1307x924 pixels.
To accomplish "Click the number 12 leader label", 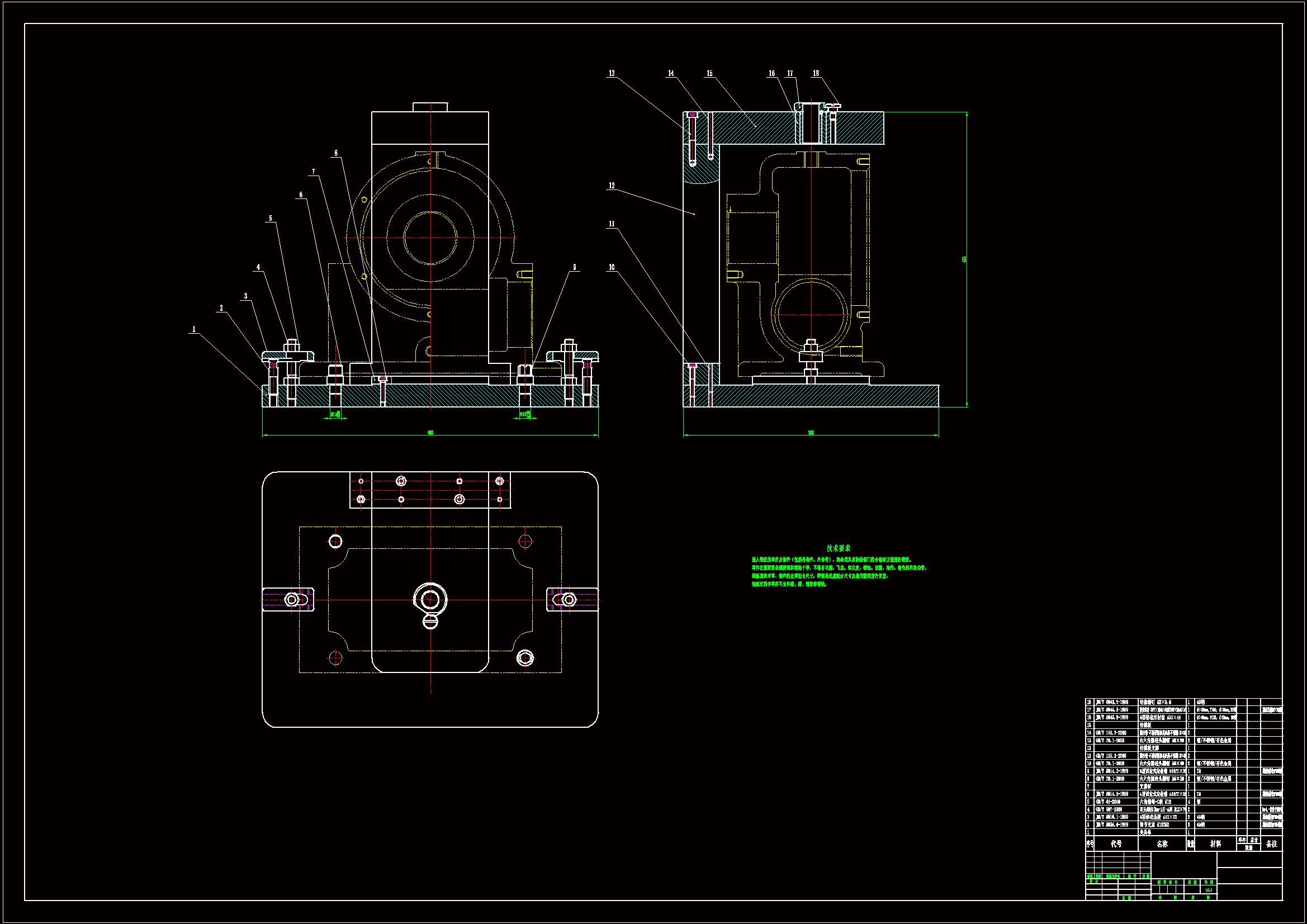I will pyautogui.click(x=612, y=186).
